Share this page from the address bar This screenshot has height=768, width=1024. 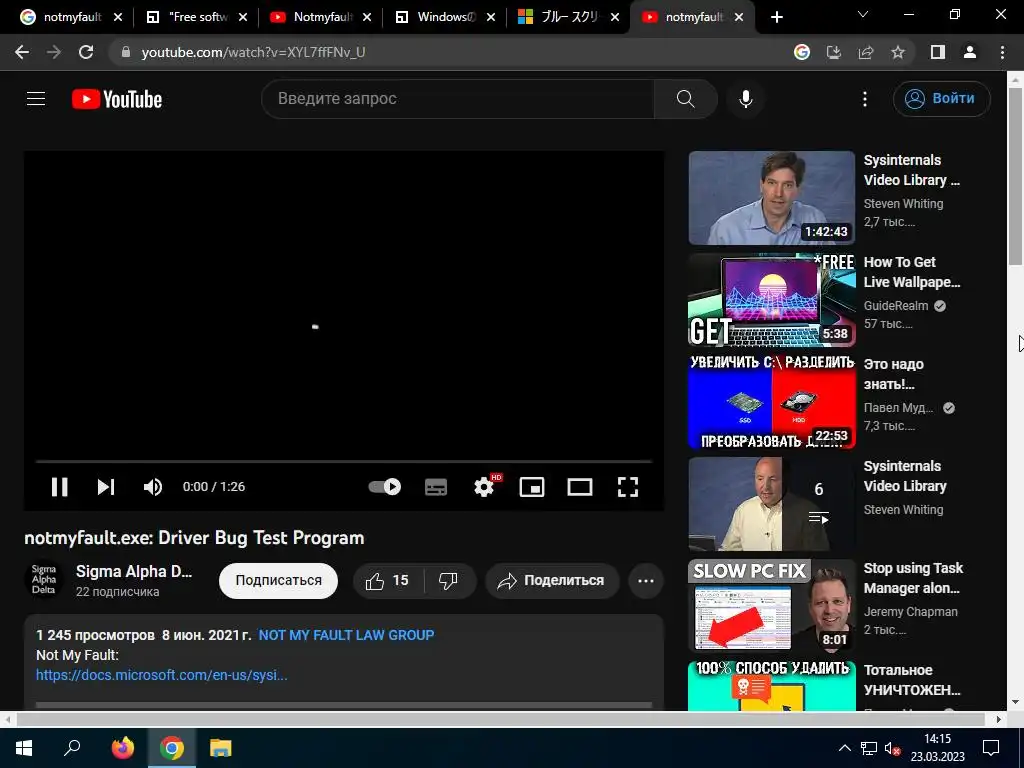(x=866, y=52)
